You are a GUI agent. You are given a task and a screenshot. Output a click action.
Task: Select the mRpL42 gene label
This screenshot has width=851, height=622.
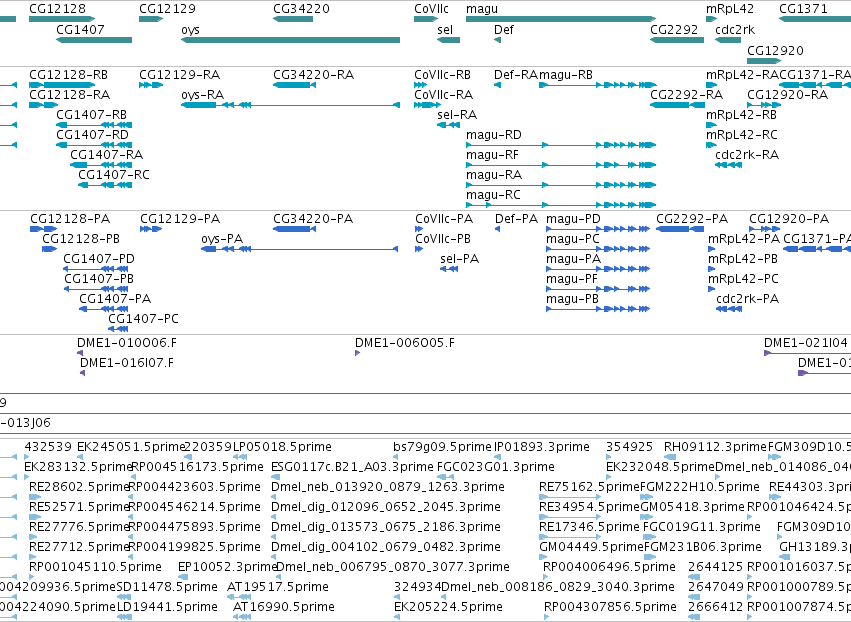730,9
